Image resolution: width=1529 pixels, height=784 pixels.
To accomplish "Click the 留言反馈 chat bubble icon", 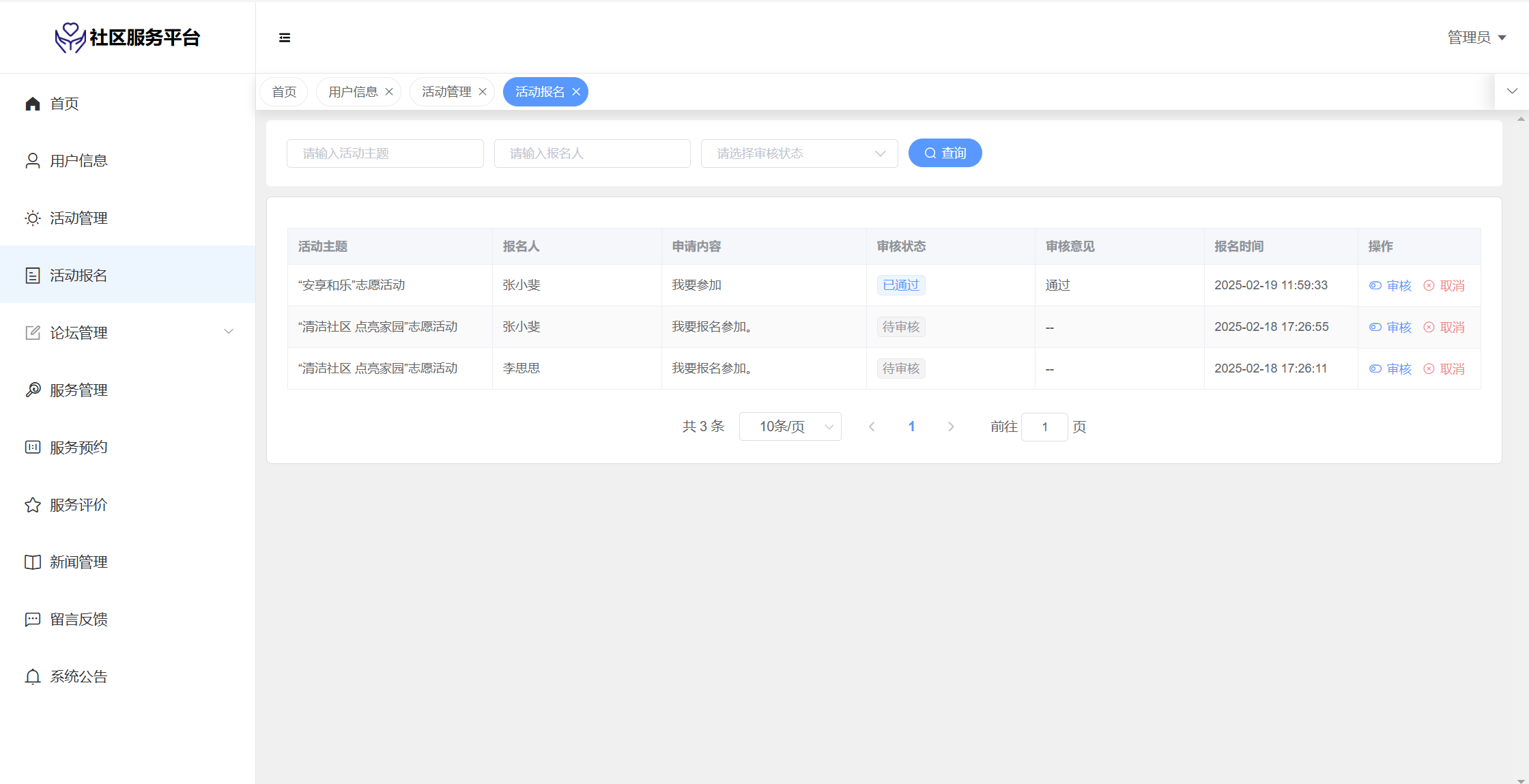I will [x=33, y=620].
